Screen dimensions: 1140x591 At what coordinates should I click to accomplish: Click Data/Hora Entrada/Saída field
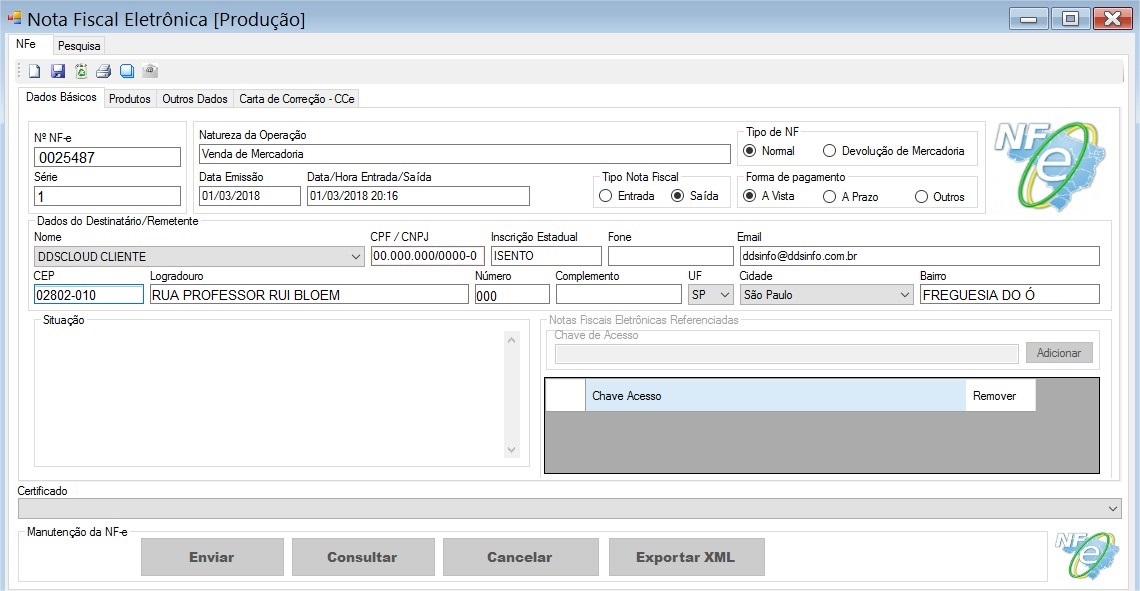pos(418,196)
